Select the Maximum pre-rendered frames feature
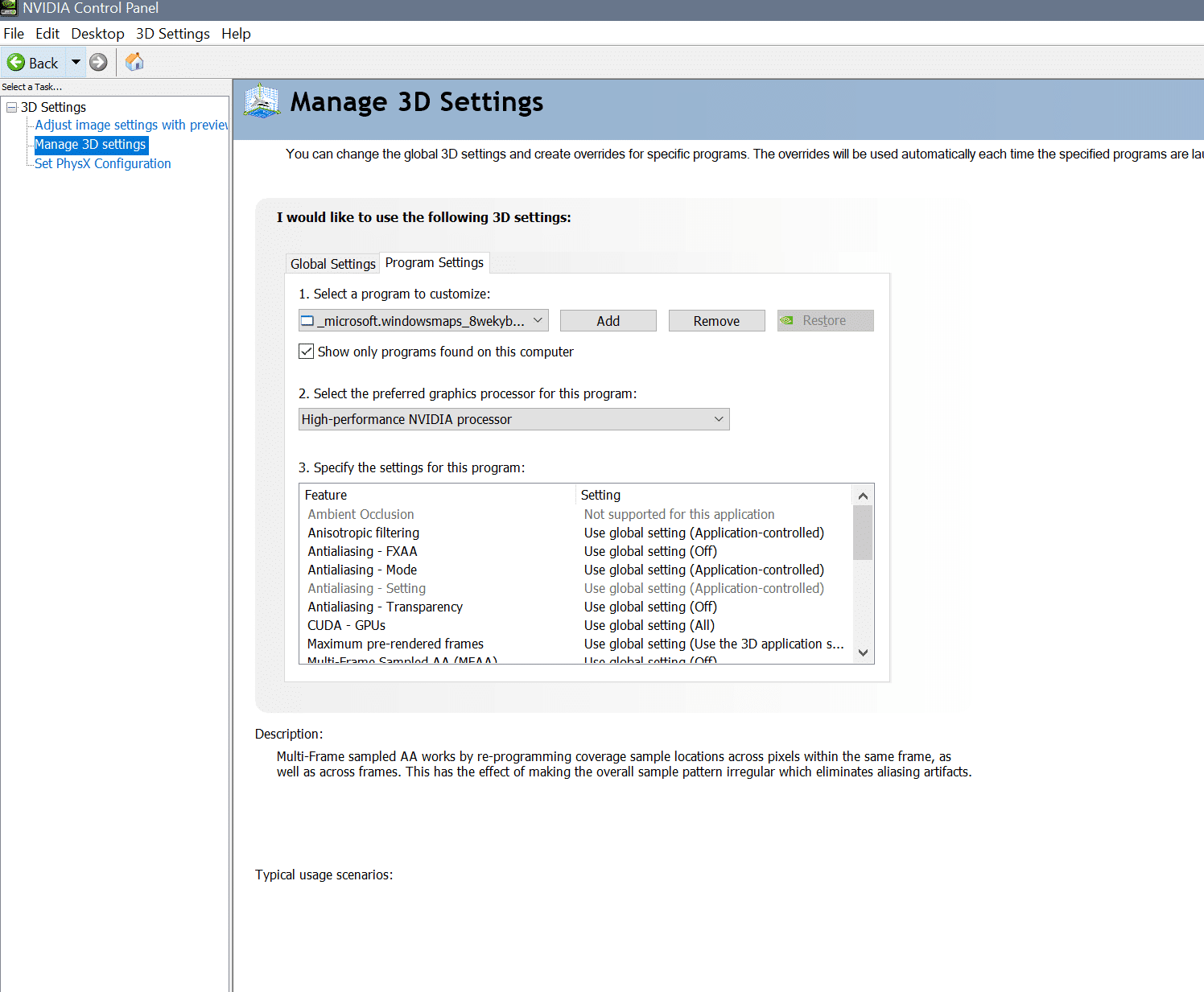The width and height of the screenshot is (1204, 992). 395,644
